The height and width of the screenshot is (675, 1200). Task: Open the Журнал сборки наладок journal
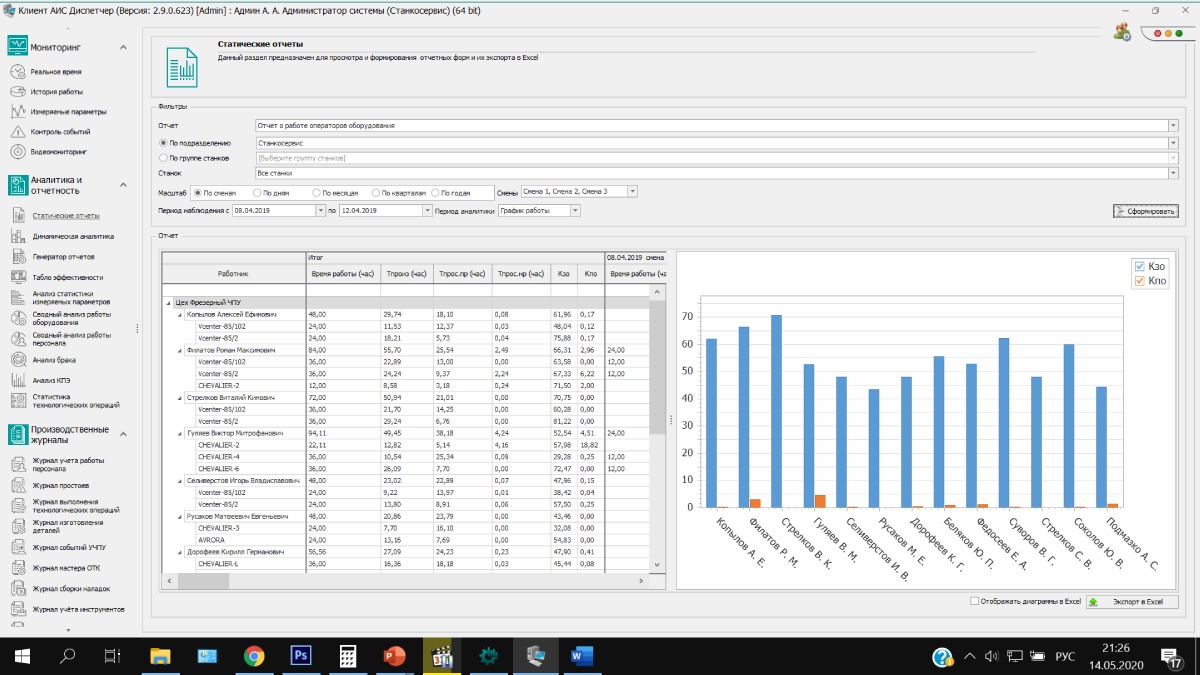(x=71, y=588)
